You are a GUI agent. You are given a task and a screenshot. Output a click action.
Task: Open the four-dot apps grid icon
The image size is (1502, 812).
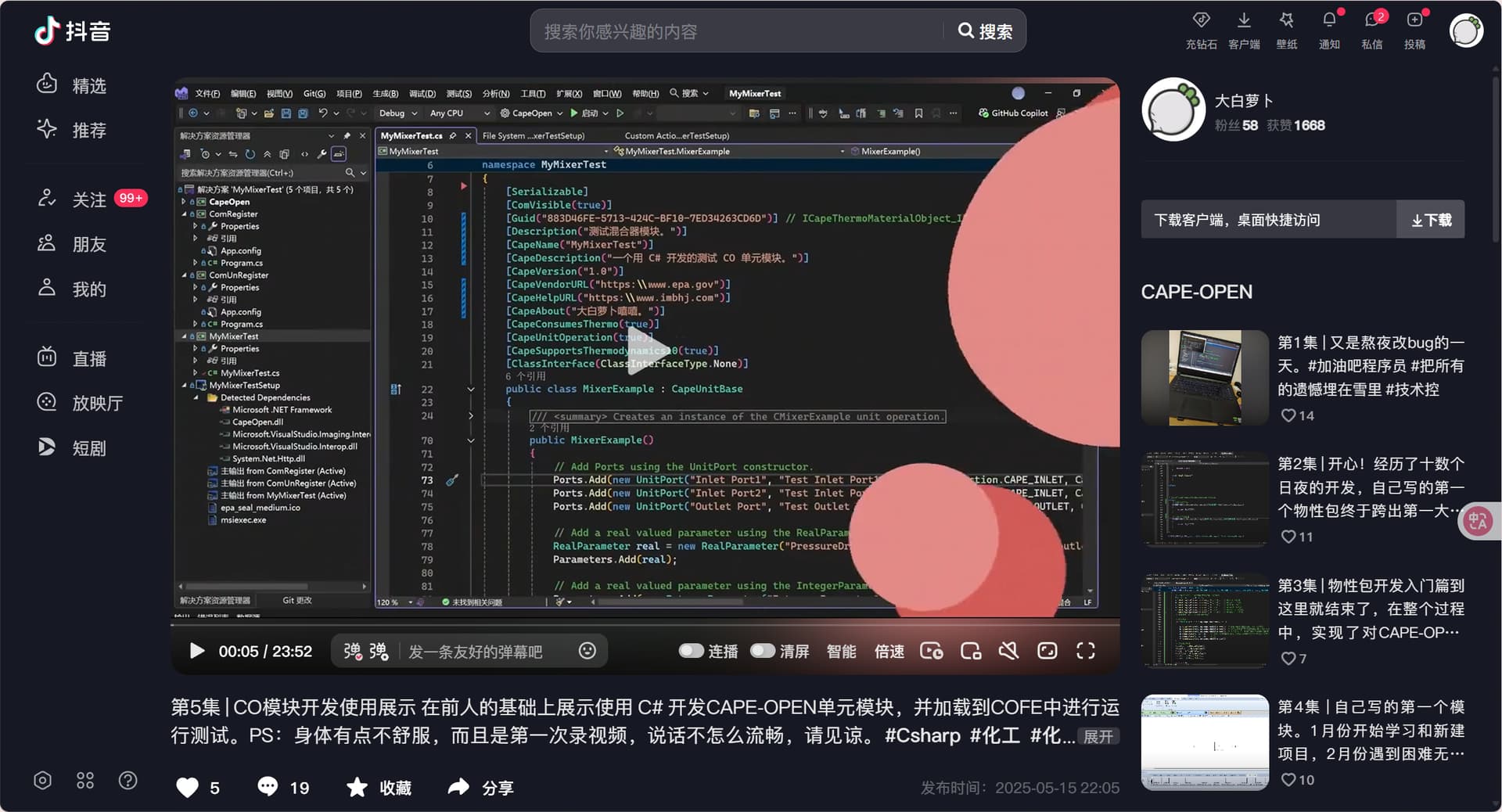point(85,780)
